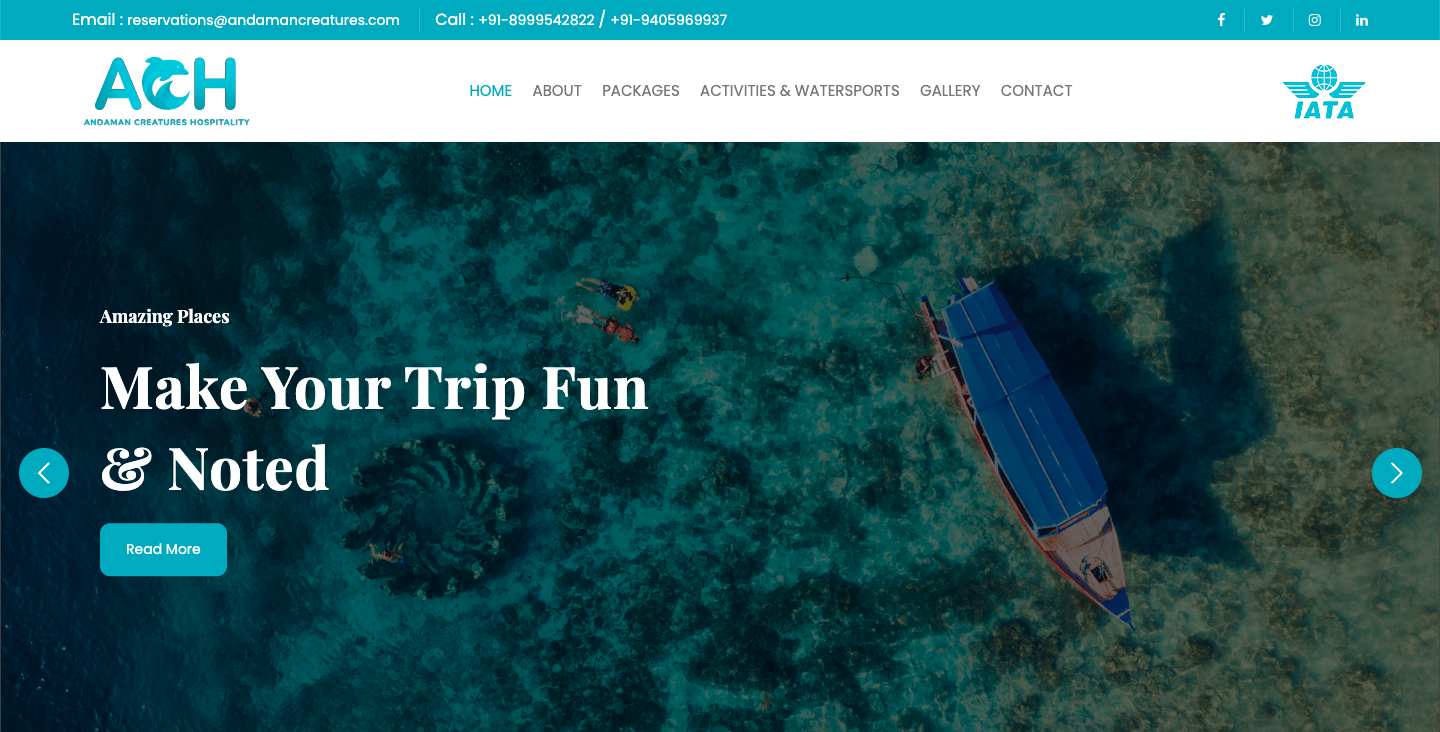Go to the GALLERY page

tap(950, 91)
